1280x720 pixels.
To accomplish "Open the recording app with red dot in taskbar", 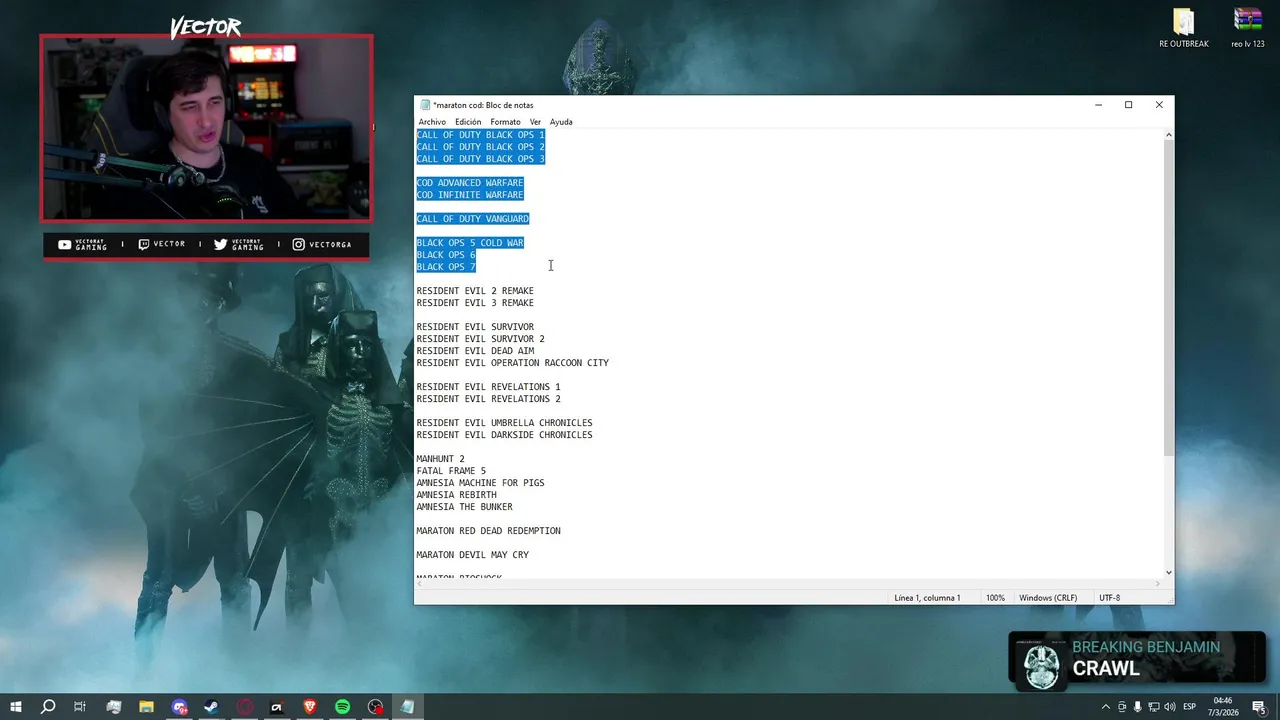I will coord(375,707).
